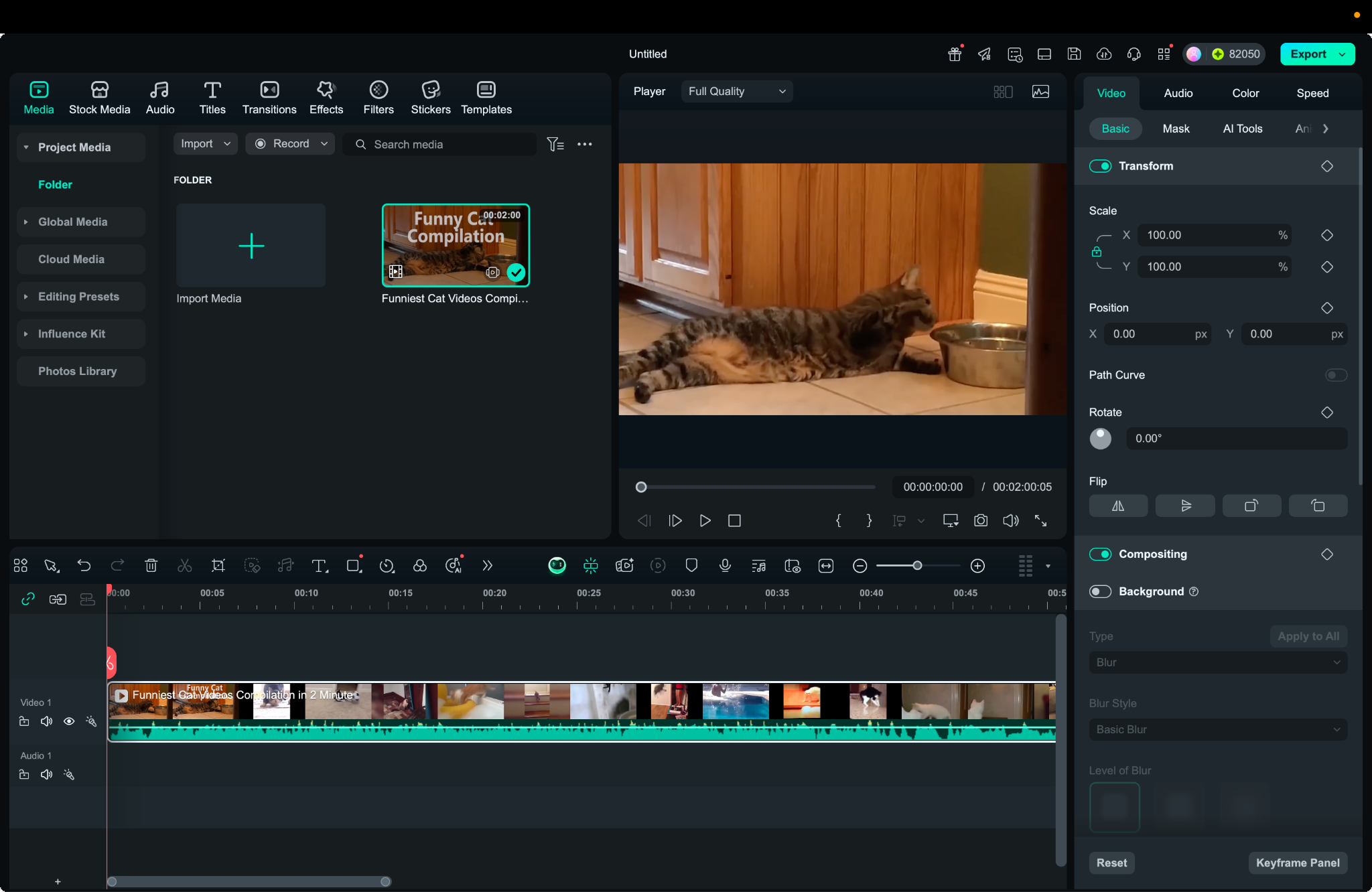
Task: Enable the Background toggle
Action: point(1100,591)
